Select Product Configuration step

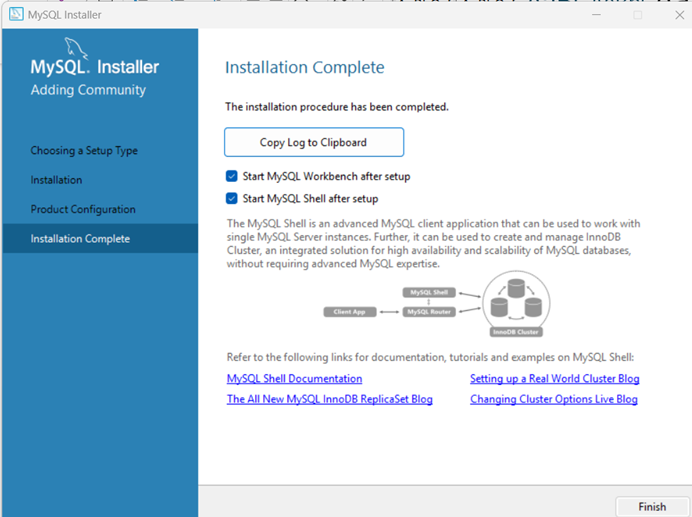(83, 209)
